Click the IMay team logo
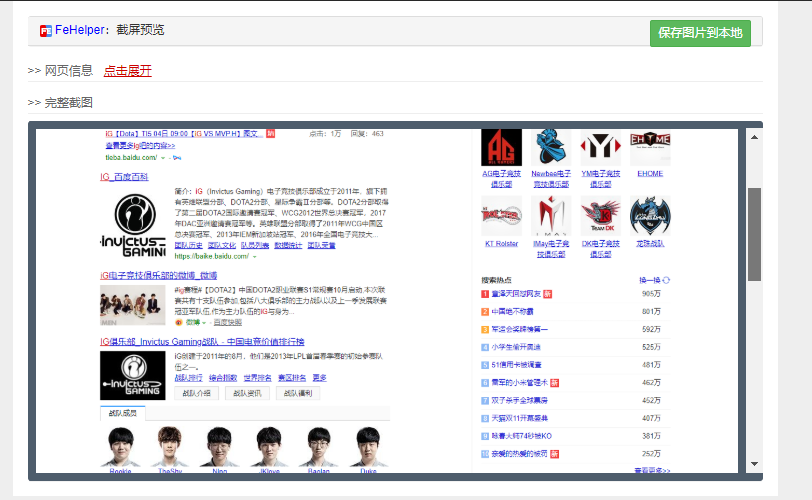Viewport: 812px width, 500px height. point(551,216)
